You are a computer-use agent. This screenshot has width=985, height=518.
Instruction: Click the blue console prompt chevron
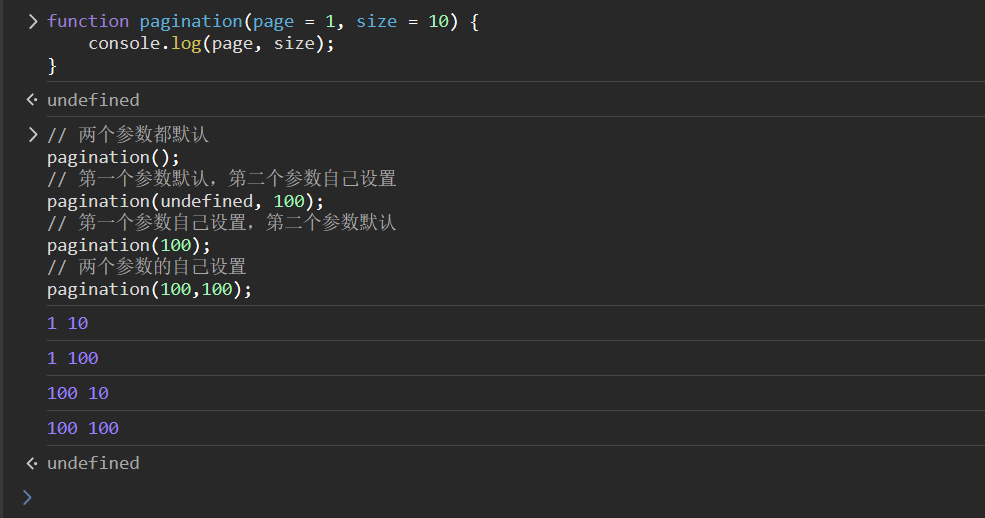(x=27, y=497)
